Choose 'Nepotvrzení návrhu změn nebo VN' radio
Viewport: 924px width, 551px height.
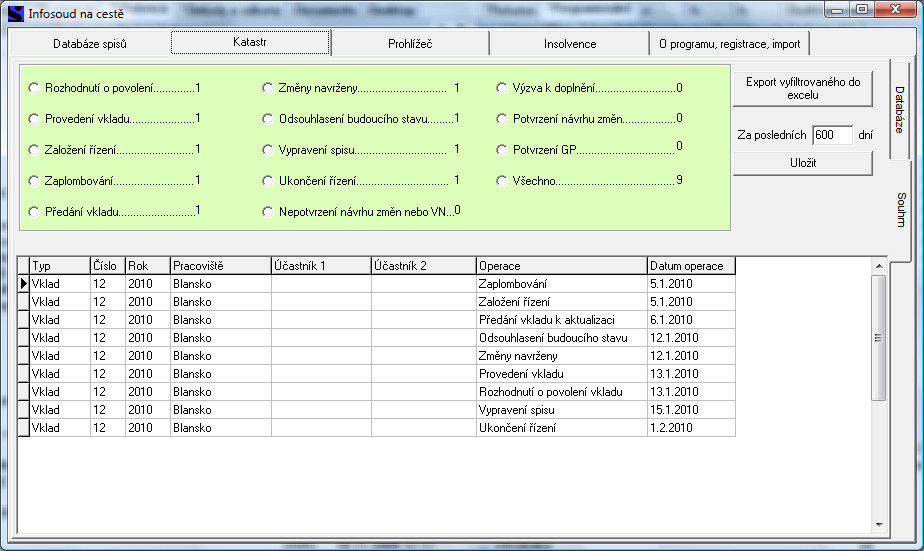(x=268, y=211)
